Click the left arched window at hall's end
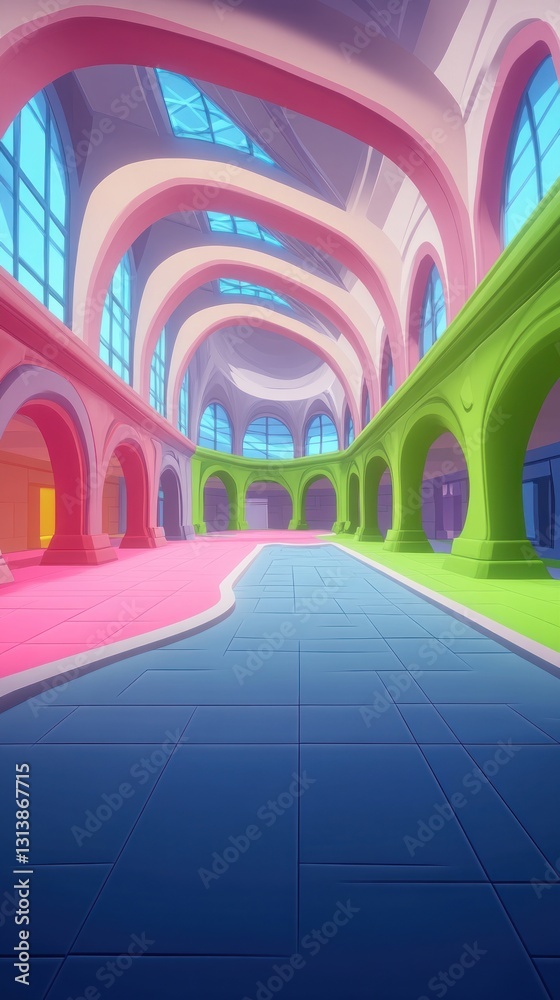The width and height of the screenshot is (560, 1000). [215, 427]
